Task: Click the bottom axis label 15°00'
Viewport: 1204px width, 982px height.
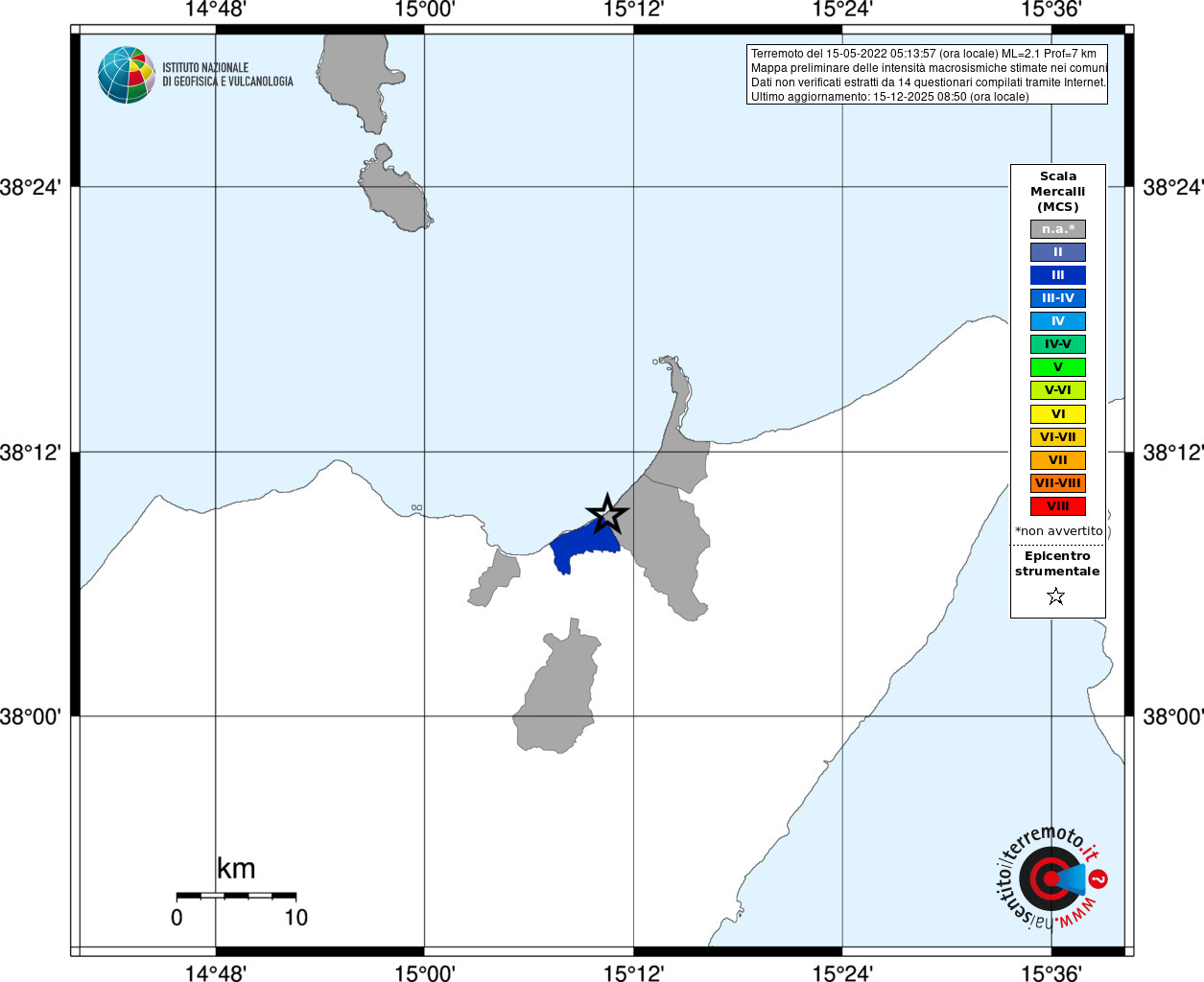Action: pyautogui.click(x=425, y=972)
